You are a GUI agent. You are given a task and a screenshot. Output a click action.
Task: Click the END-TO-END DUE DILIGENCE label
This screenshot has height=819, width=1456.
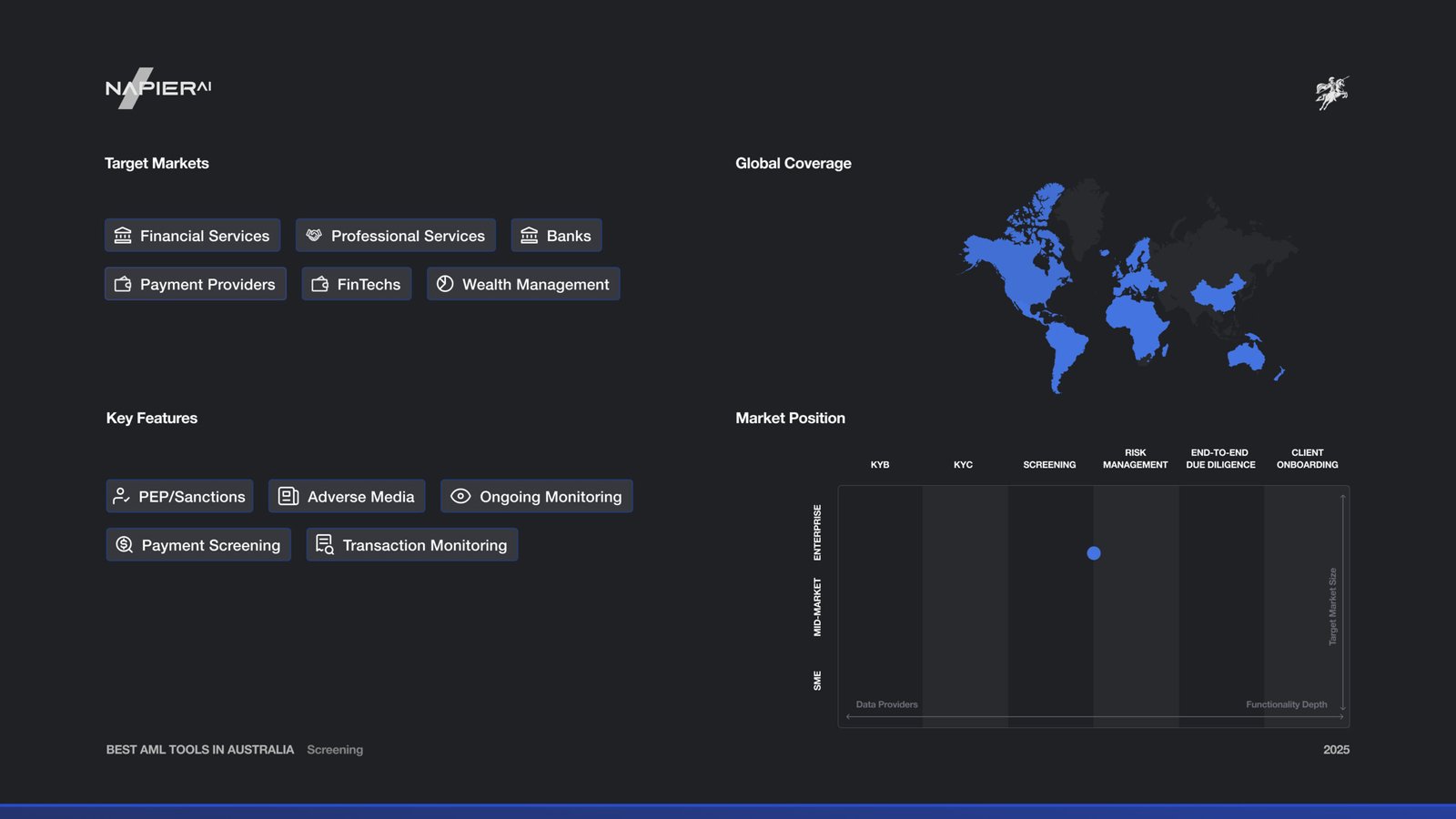coord(1220,459)
